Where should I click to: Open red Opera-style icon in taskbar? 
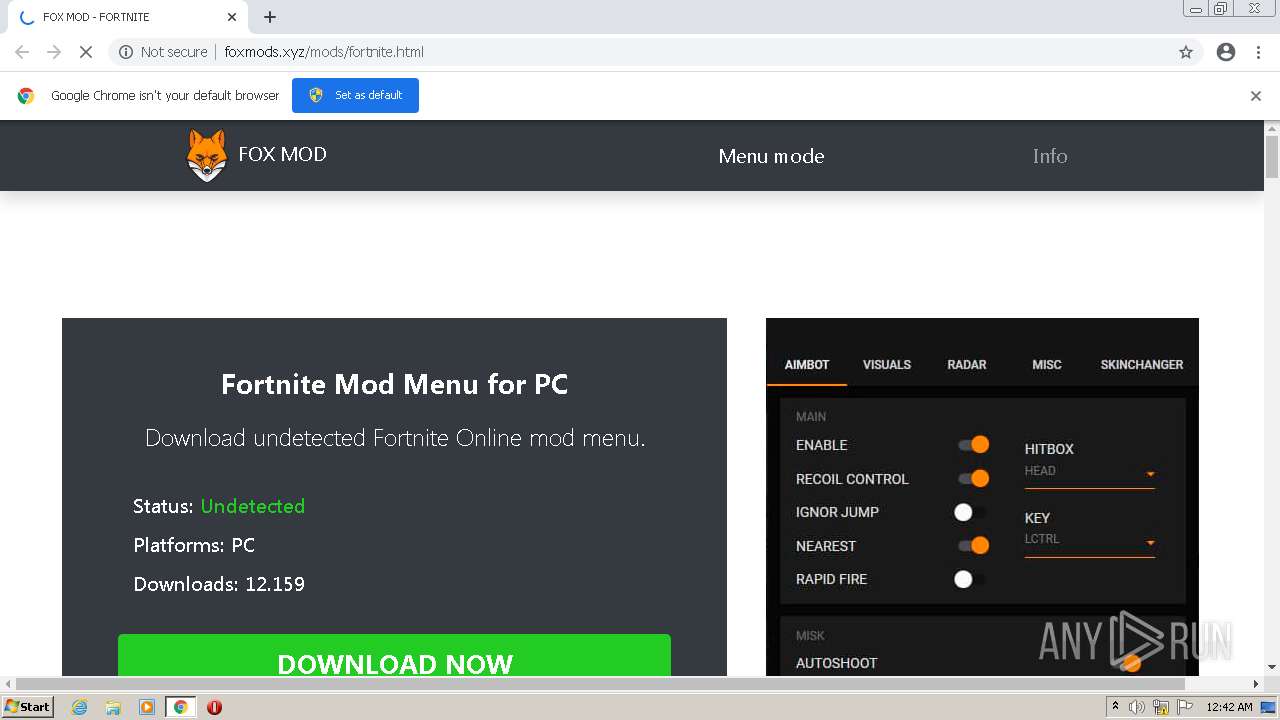click(x=214, y=707)
